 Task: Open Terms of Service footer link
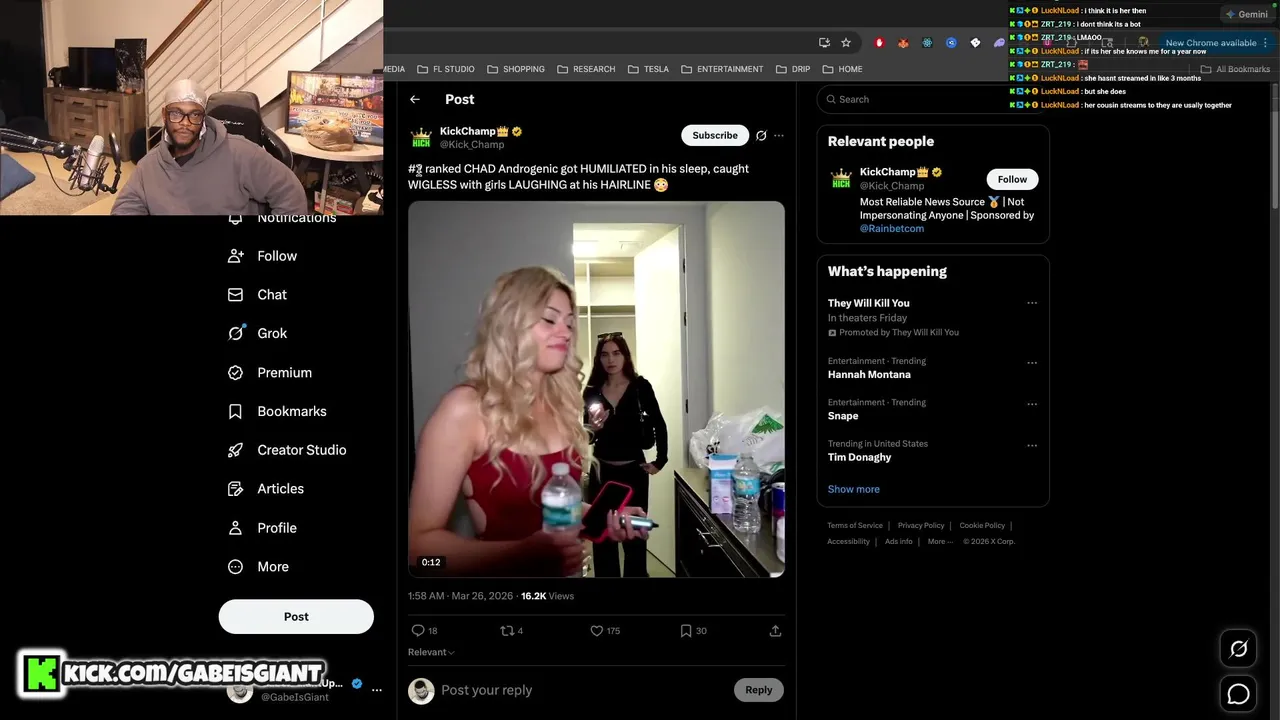click(x=855, y=525)
